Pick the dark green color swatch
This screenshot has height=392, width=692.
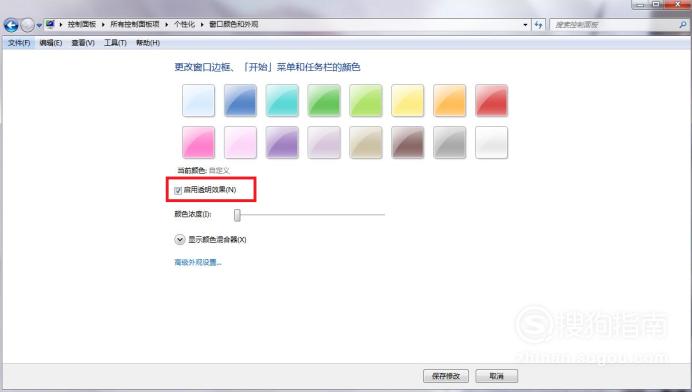point(324,101)
